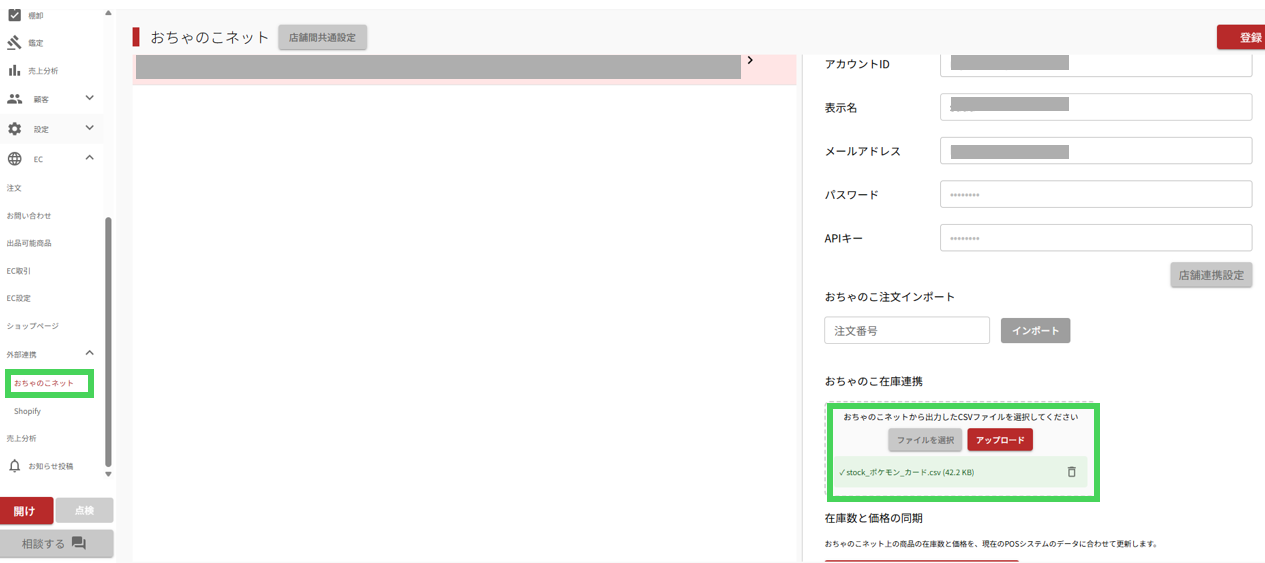Click the EC globe icon
The width and height of the screenshot is (1265, 563).
[14, 159]
